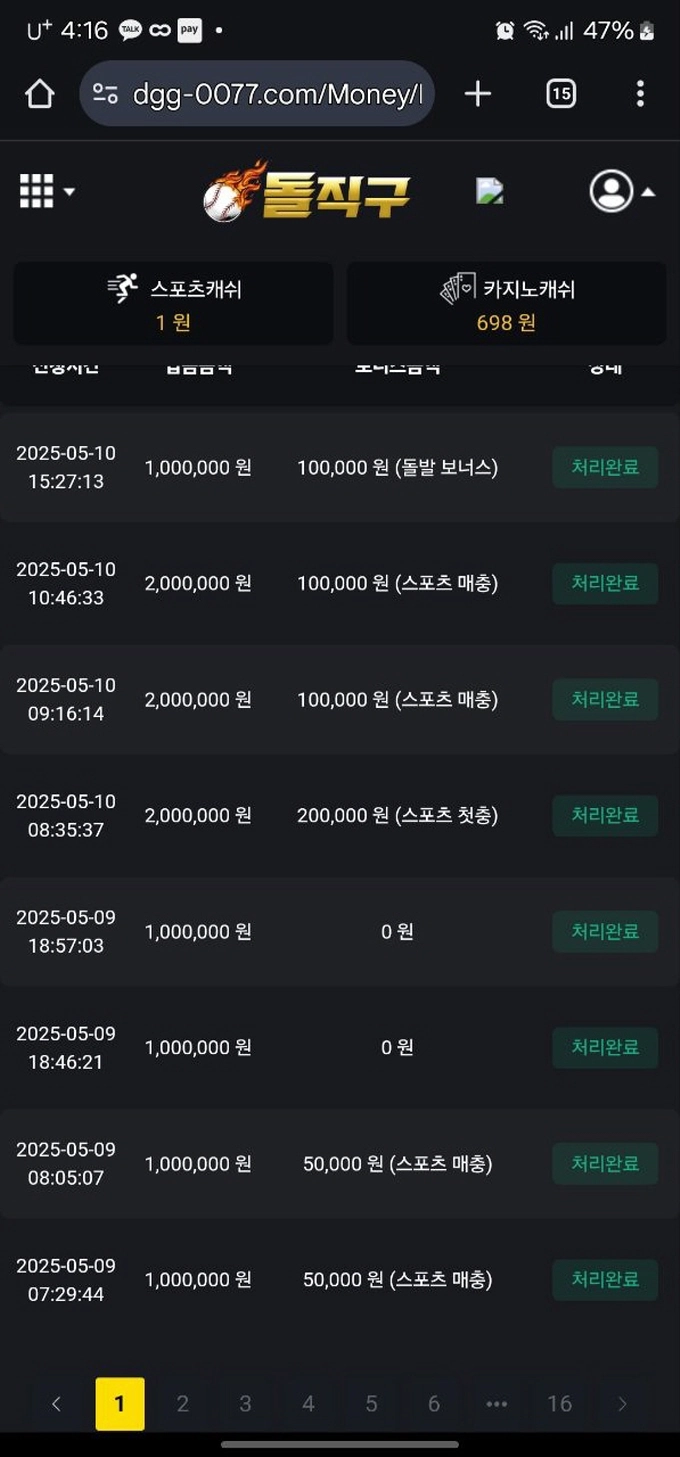
Task: Tap the browser home icon
Action: (39, 94)
